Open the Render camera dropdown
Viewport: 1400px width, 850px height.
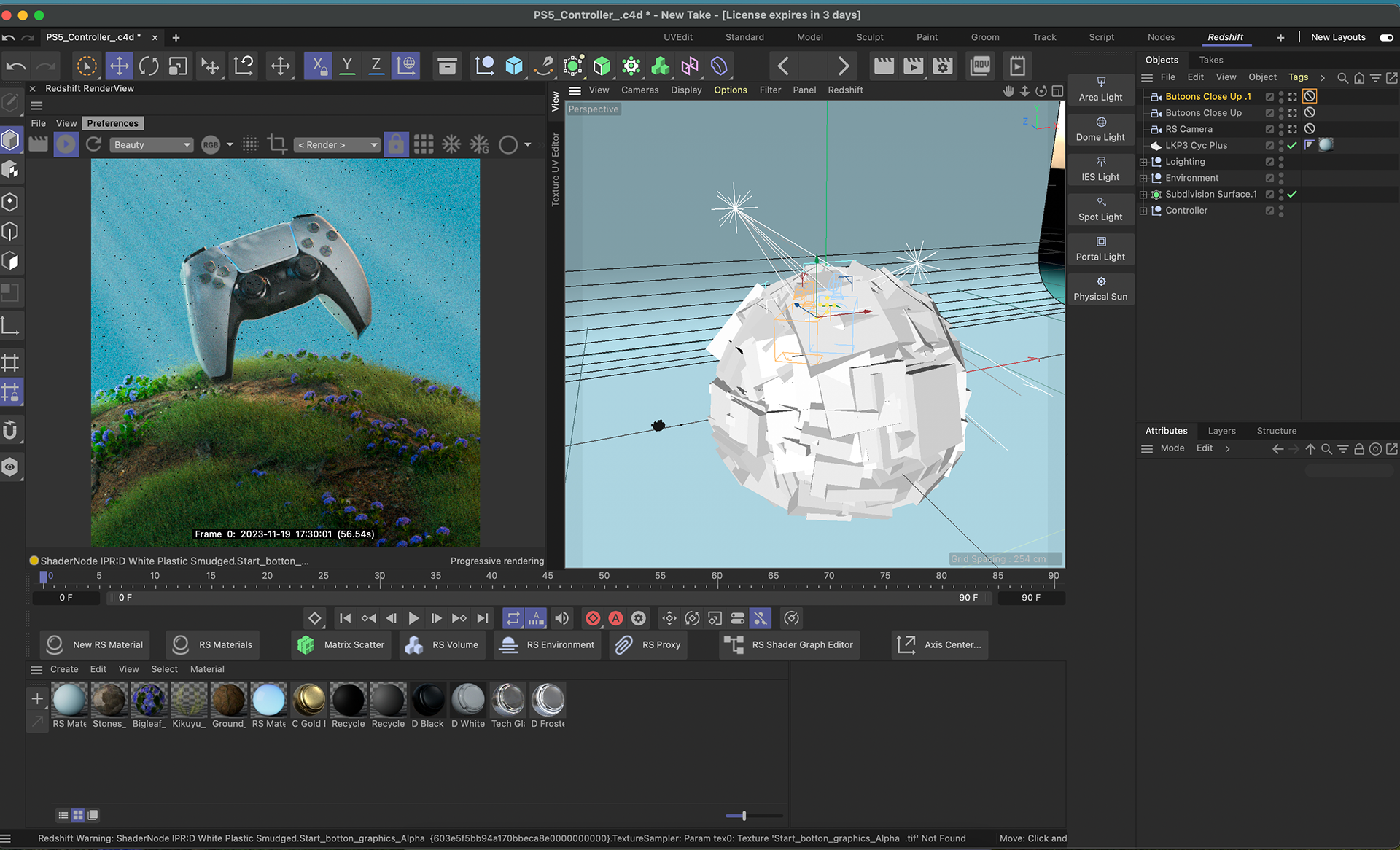pyautogui.click(x=337, y=144)
